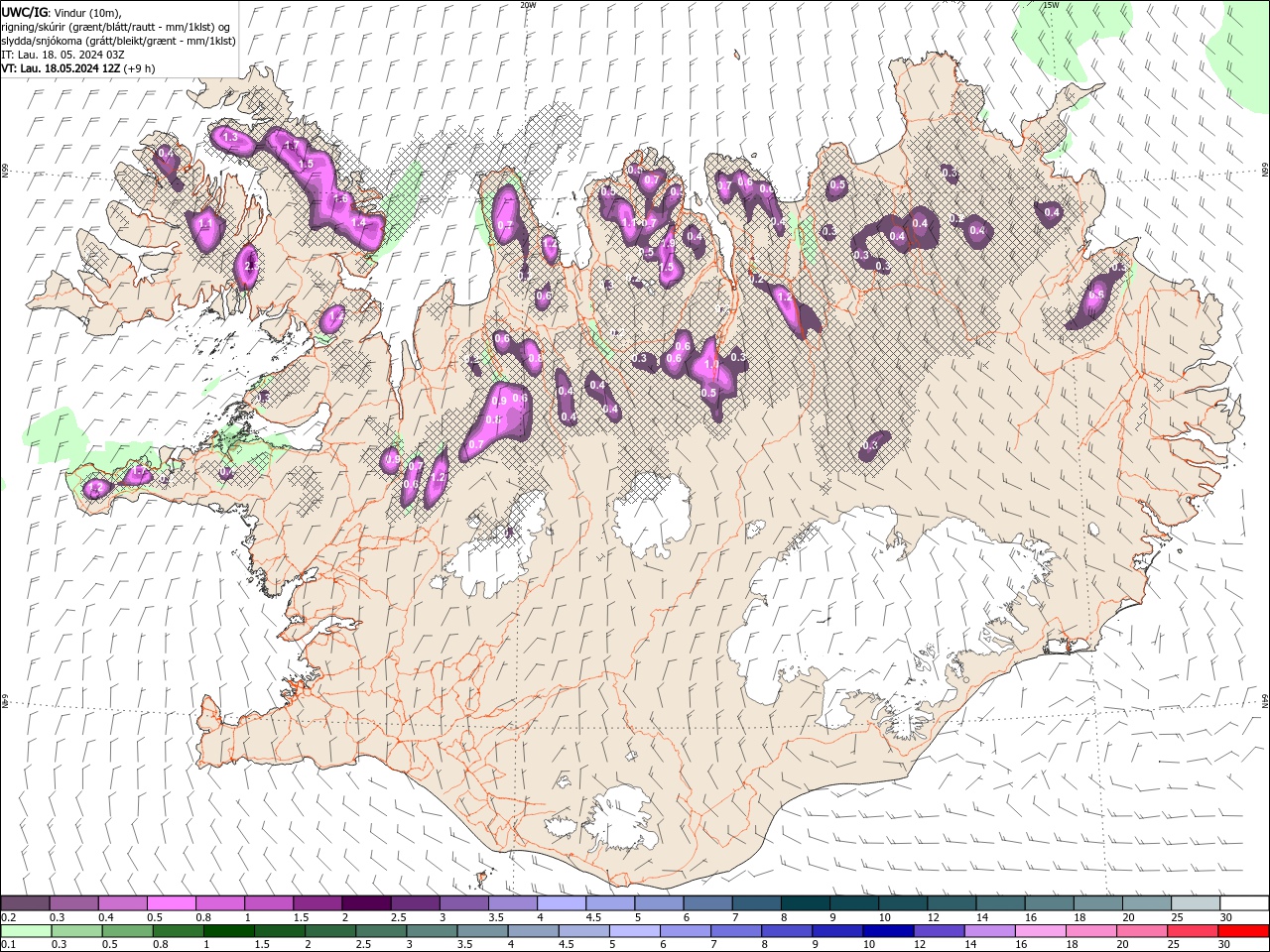This screenshot has width=1270, height=952.
Task: Pick the bright red 30 mm rain swatch
Action: (x=1243, y=931)
